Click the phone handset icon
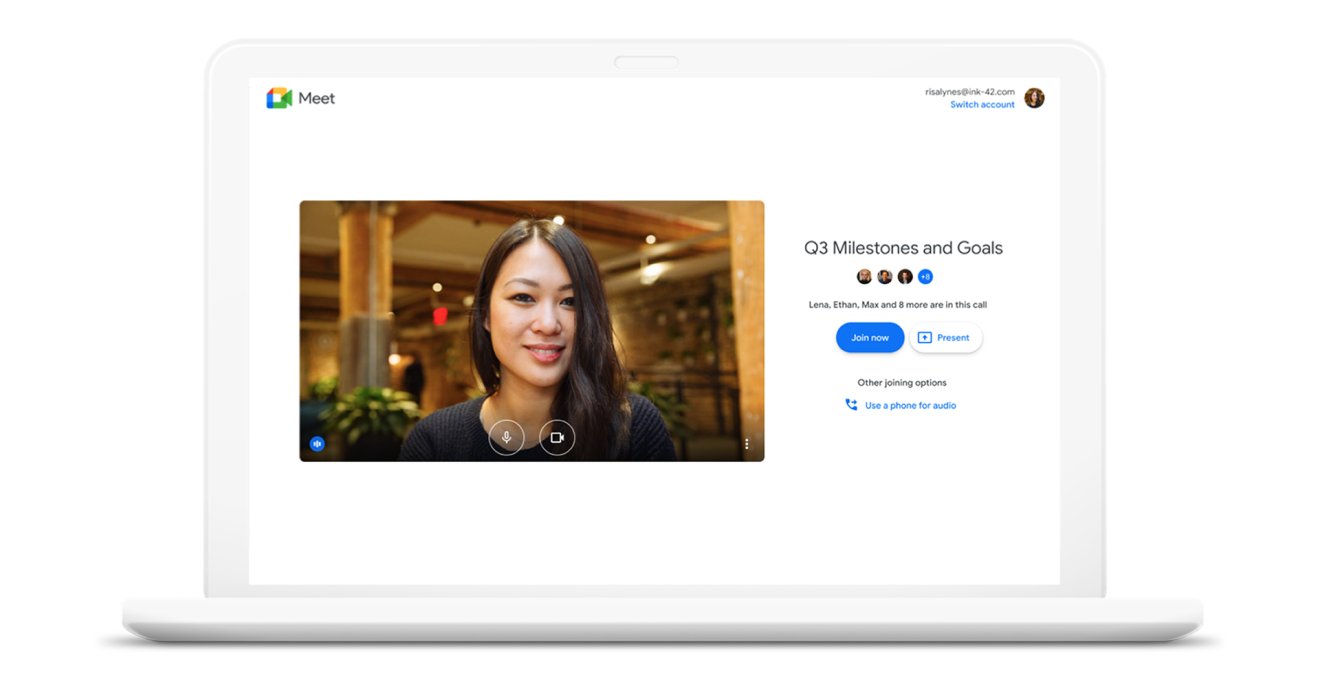Viewport: 1320px width, 693px height. [851, 405]
